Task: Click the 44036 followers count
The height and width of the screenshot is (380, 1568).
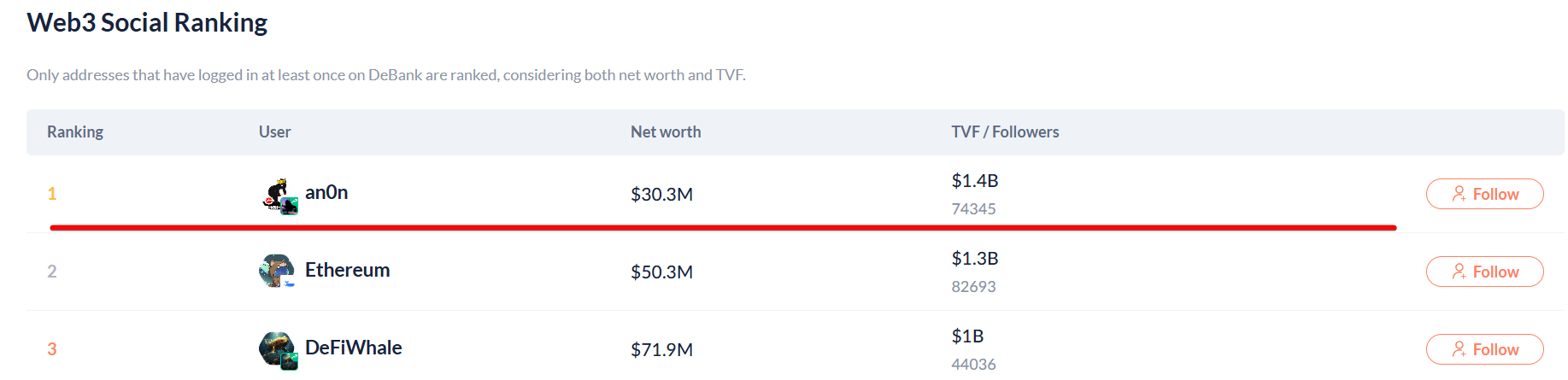Action: [x=973, y=365]
